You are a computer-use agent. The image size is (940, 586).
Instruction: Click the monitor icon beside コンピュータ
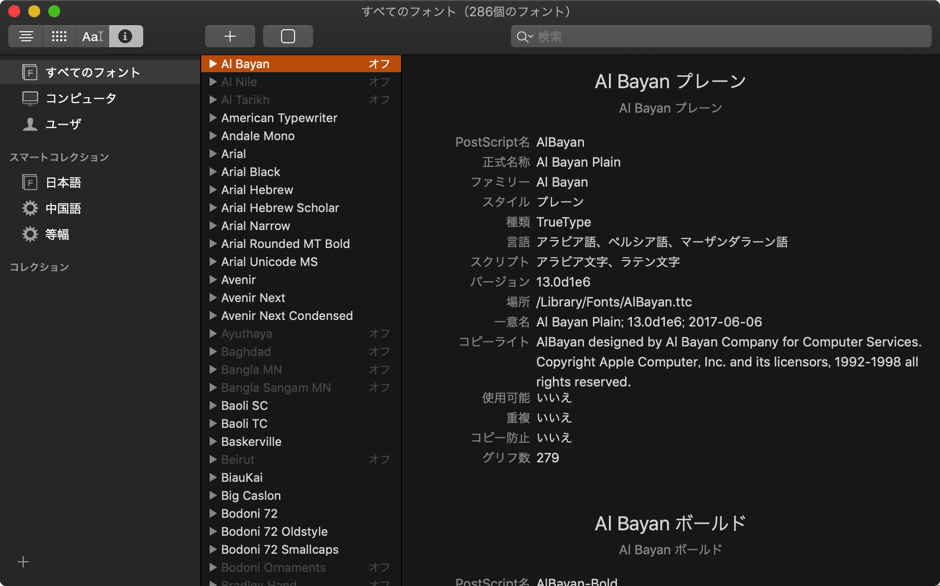pos(30,98)
